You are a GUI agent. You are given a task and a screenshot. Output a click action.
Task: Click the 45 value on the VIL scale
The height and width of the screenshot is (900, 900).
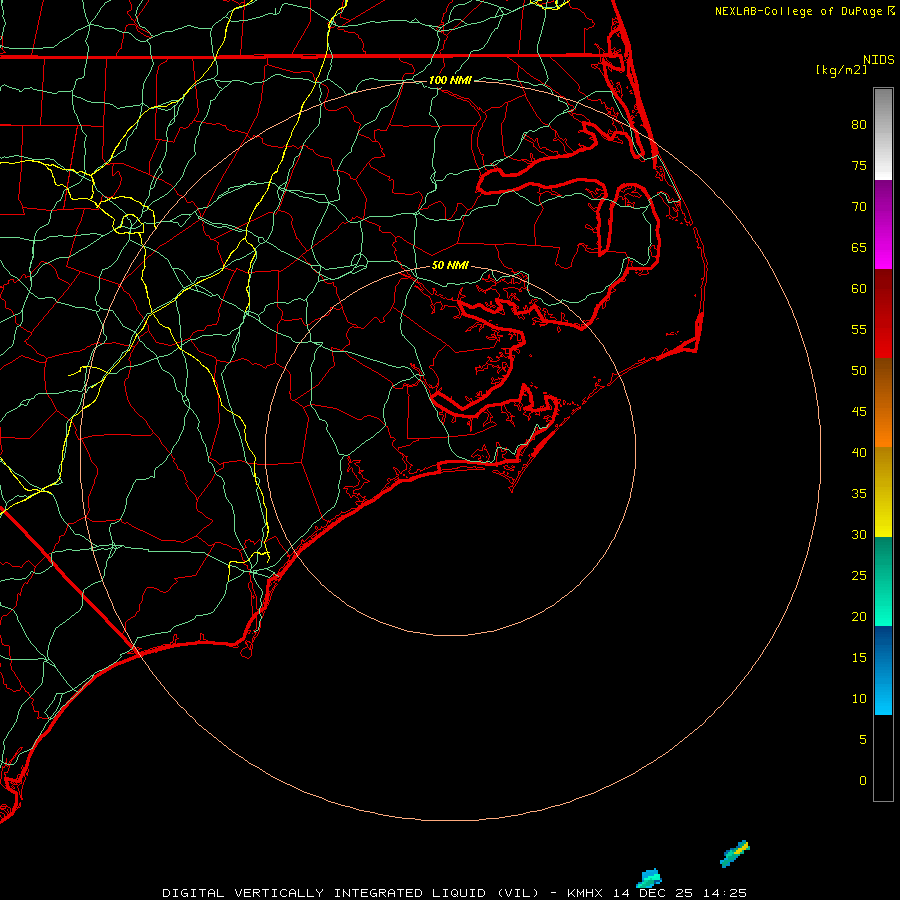pos(859,412)
